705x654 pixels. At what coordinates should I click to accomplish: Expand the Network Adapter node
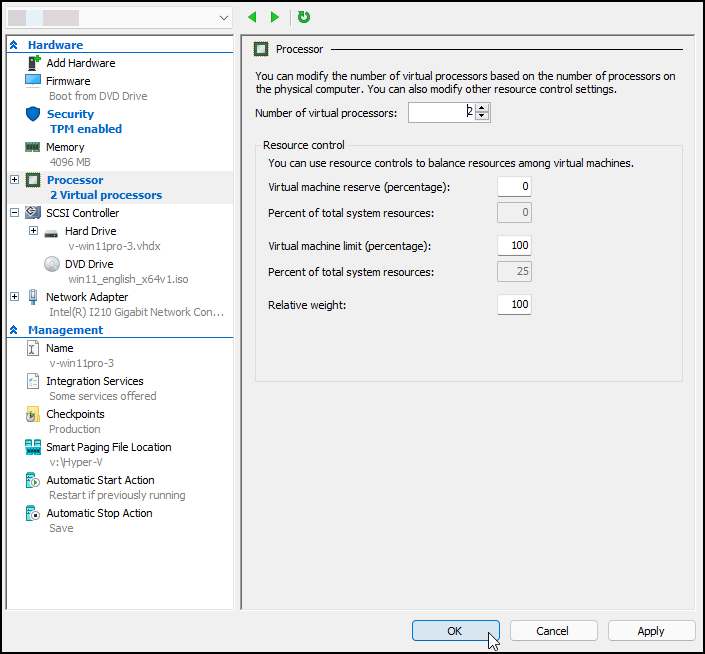point(14,297)
